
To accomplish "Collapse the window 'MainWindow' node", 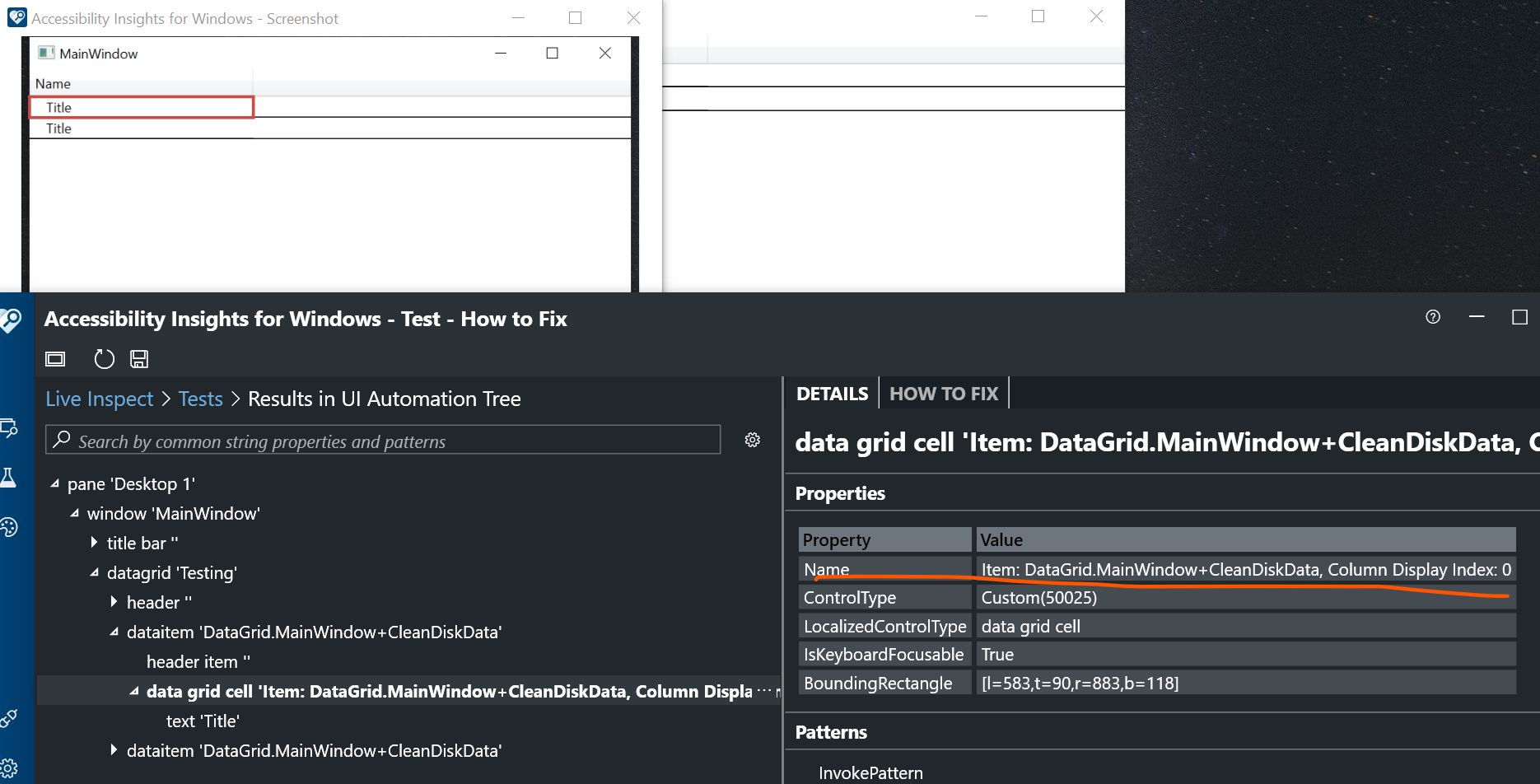I will coord(73,512).
